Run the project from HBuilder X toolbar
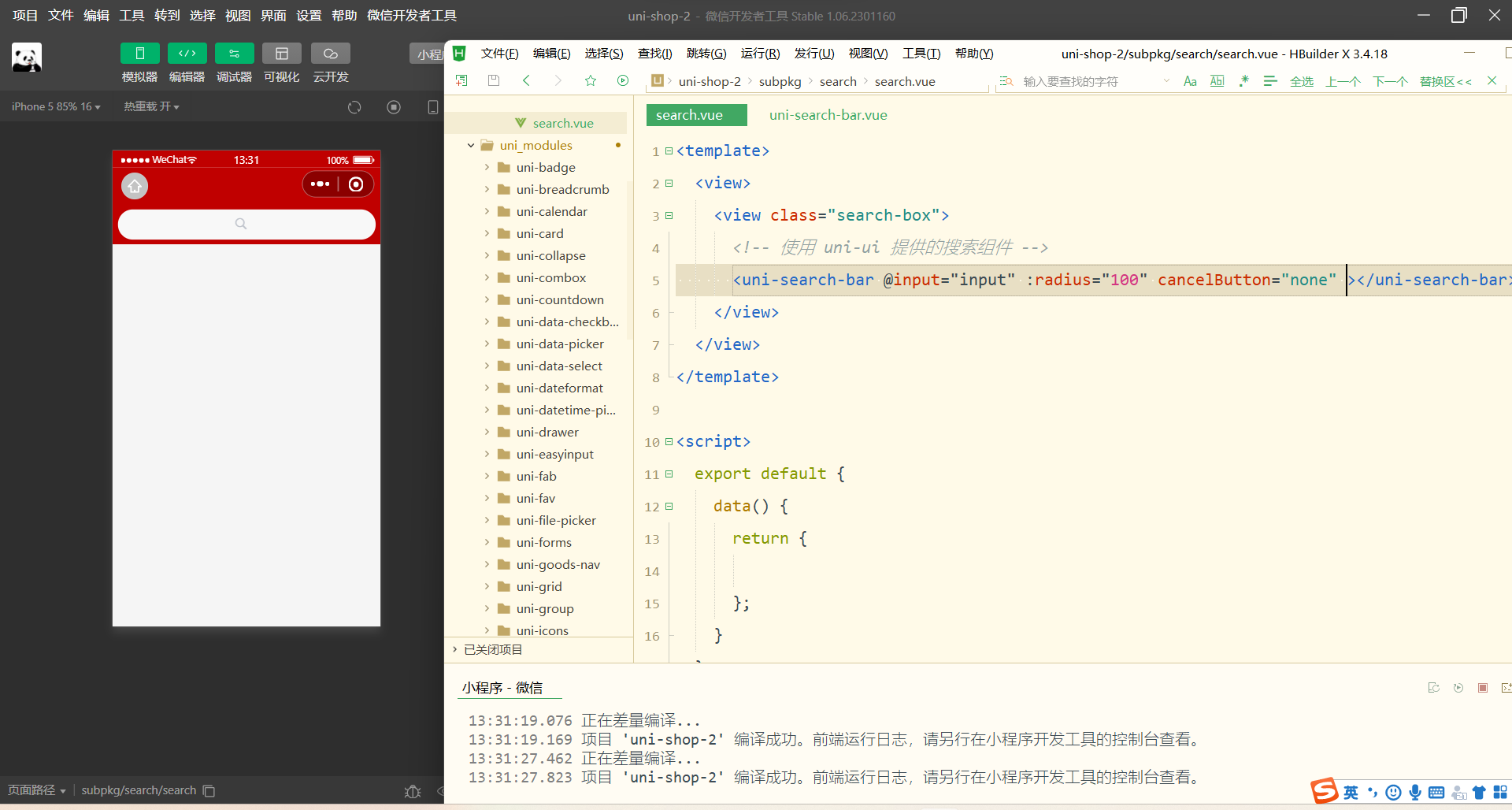 (x=623, y=80)
